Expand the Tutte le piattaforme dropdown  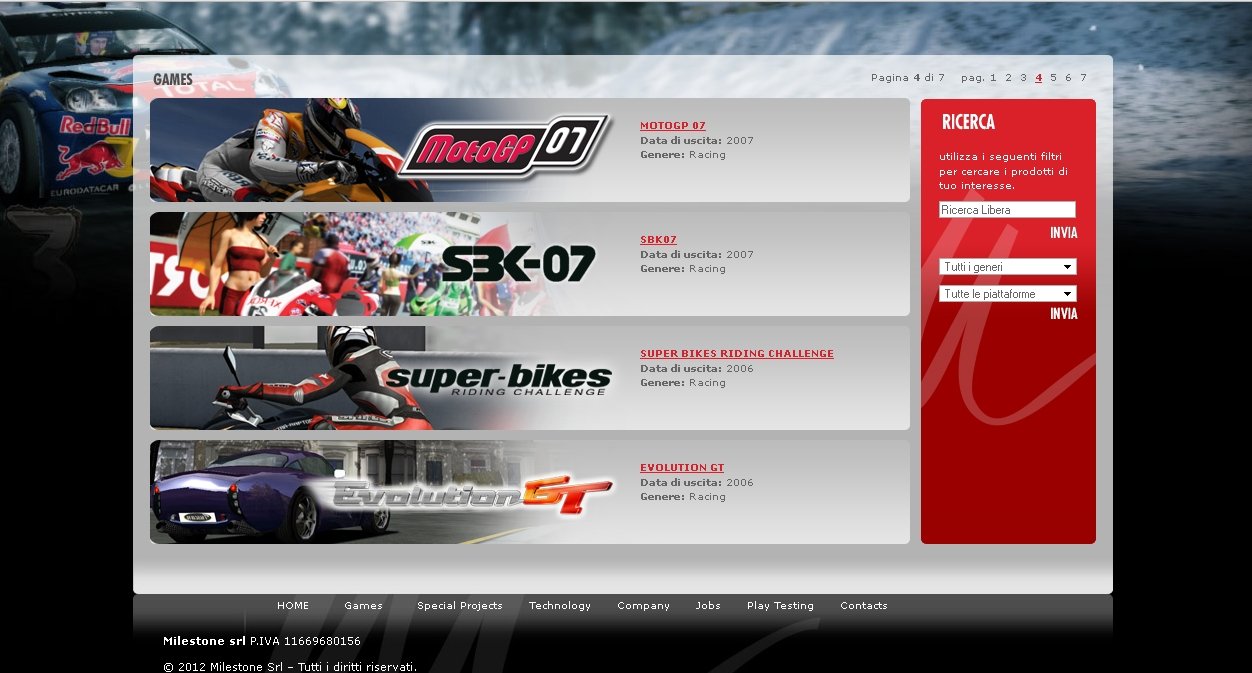[x=1008, y=294]
